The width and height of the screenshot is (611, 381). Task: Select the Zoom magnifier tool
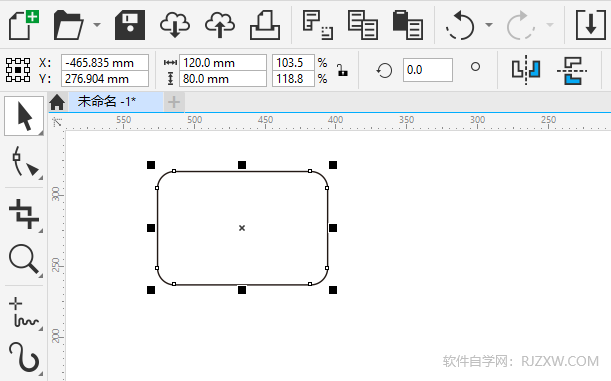(24, 259)
